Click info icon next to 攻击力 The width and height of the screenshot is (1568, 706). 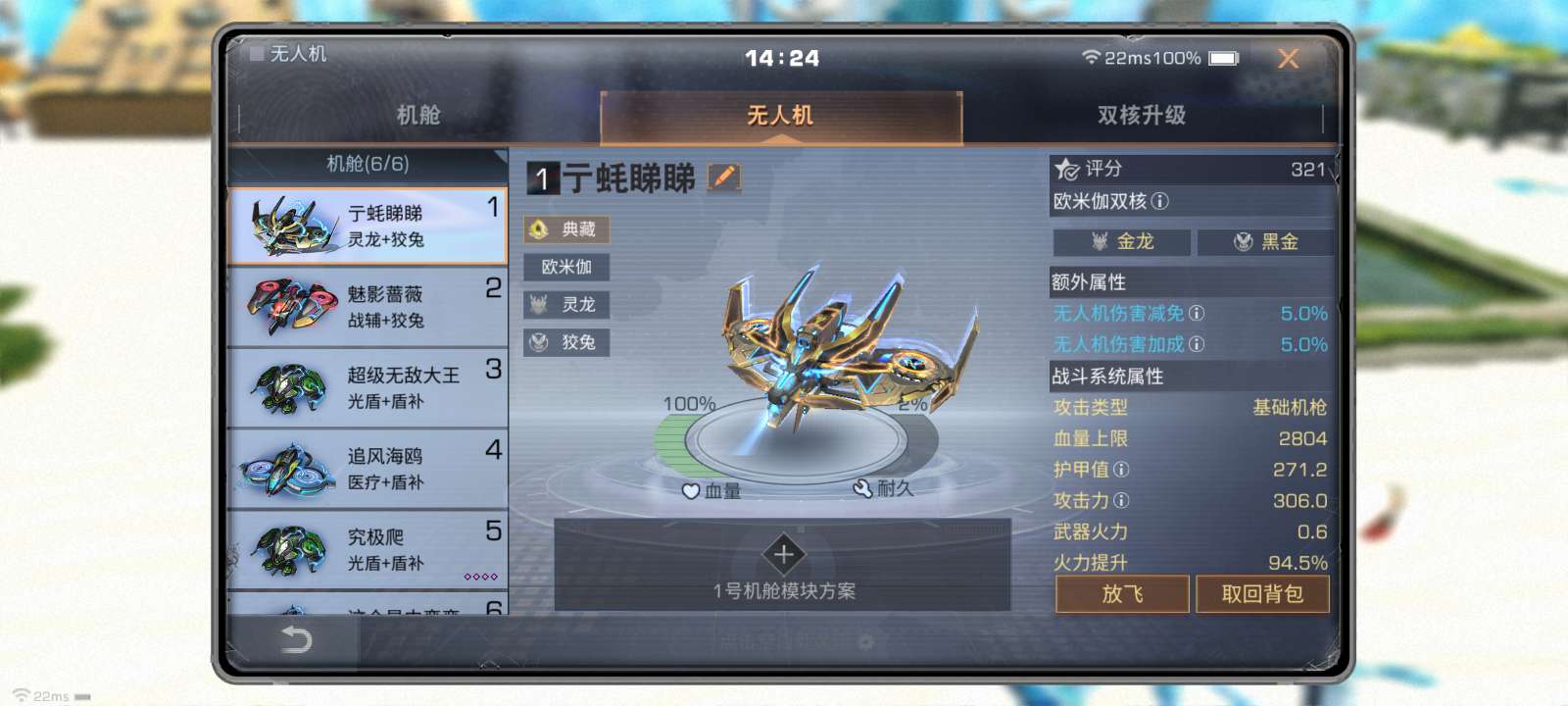click(x=1121, y=500)
